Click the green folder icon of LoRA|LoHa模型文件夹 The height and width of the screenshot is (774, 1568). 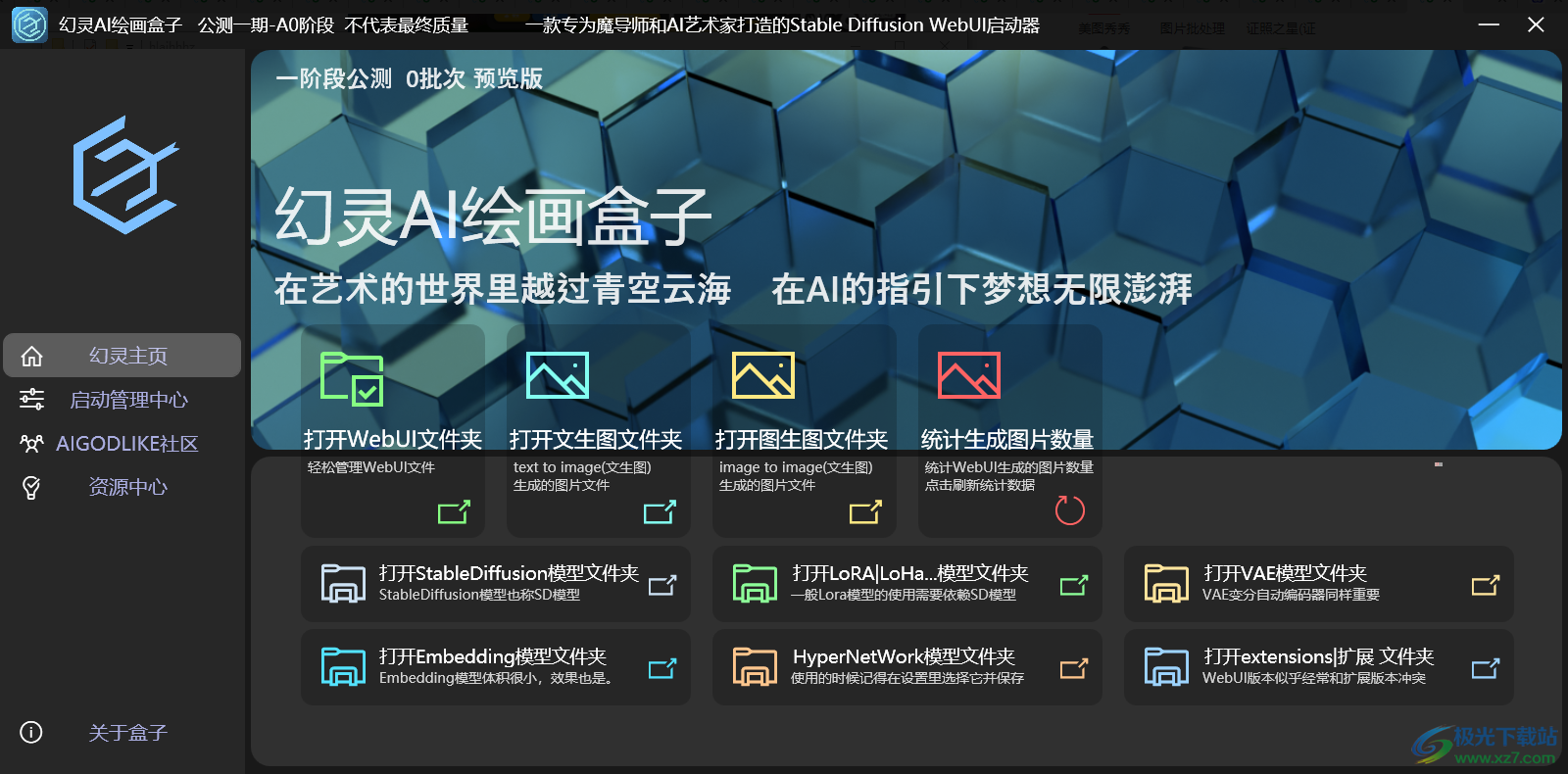(755, 583)
